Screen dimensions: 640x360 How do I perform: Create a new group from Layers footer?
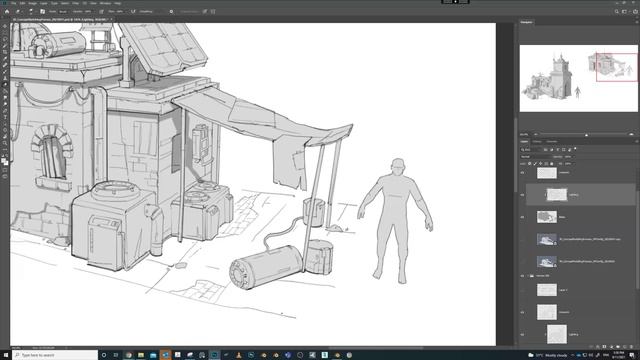coord(618,347)
